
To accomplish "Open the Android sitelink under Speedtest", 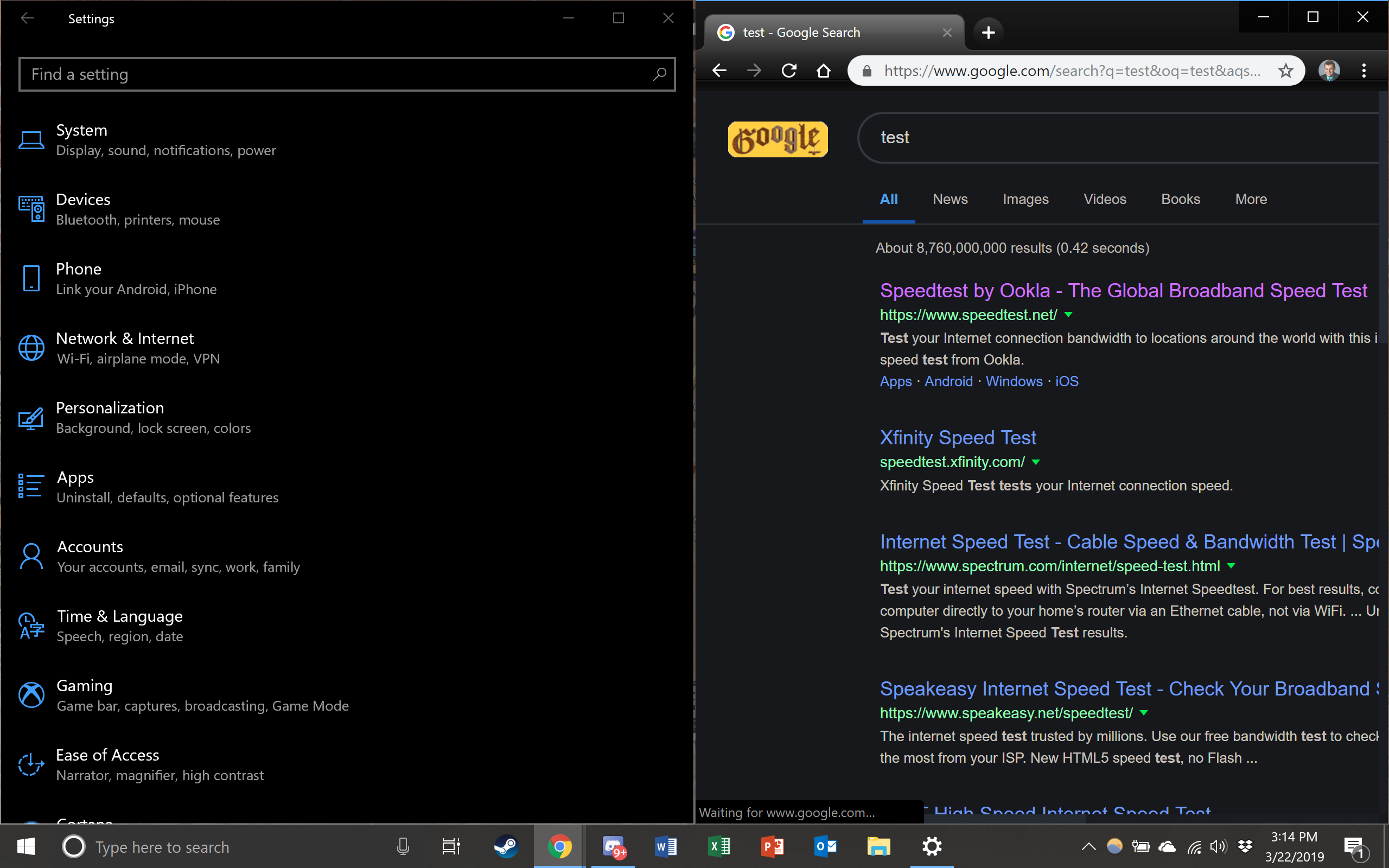I will pos(948,381).
